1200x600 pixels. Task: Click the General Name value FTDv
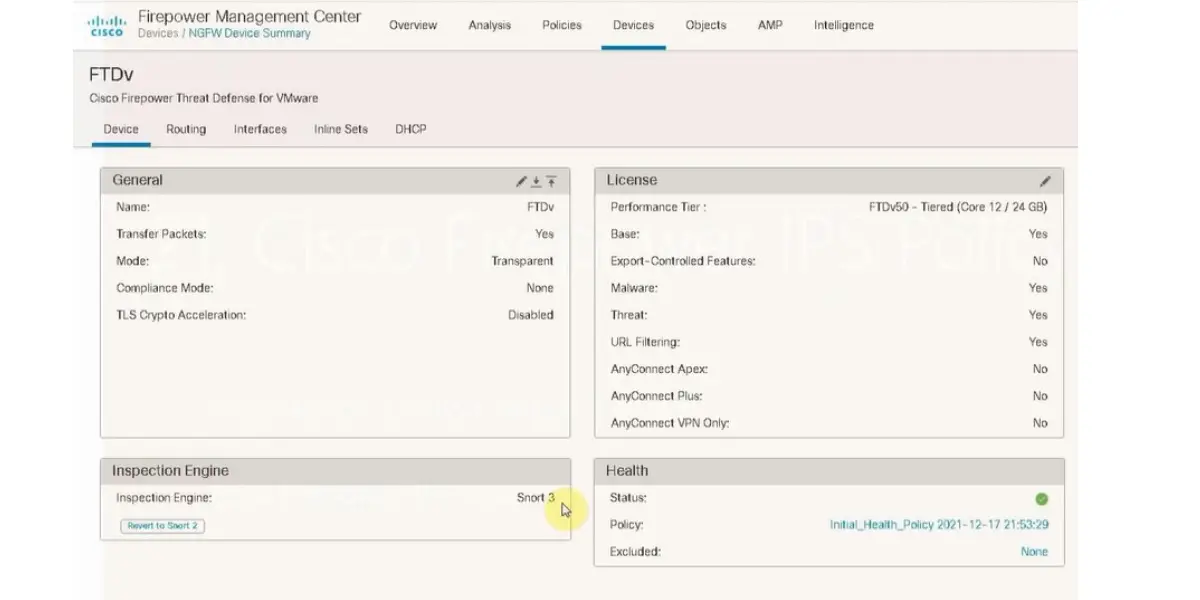point(540,207)
